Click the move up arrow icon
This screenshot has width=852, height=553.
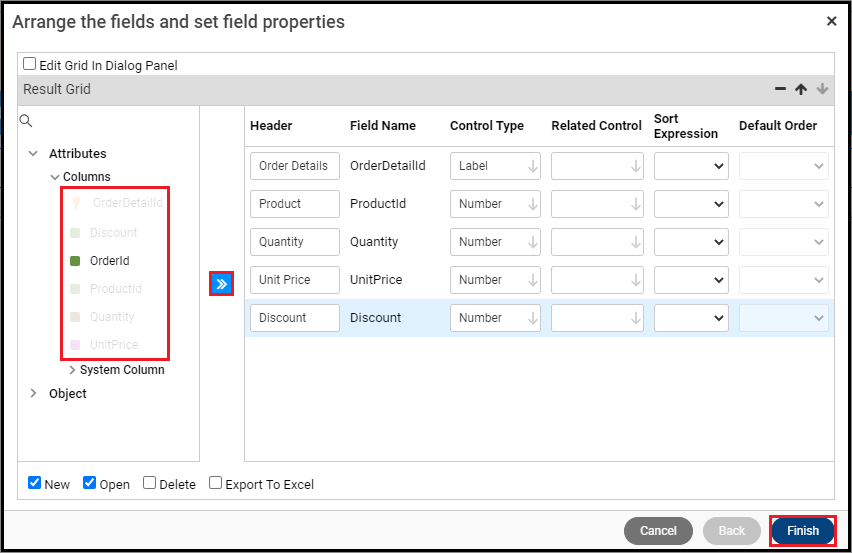click(801, 89)
